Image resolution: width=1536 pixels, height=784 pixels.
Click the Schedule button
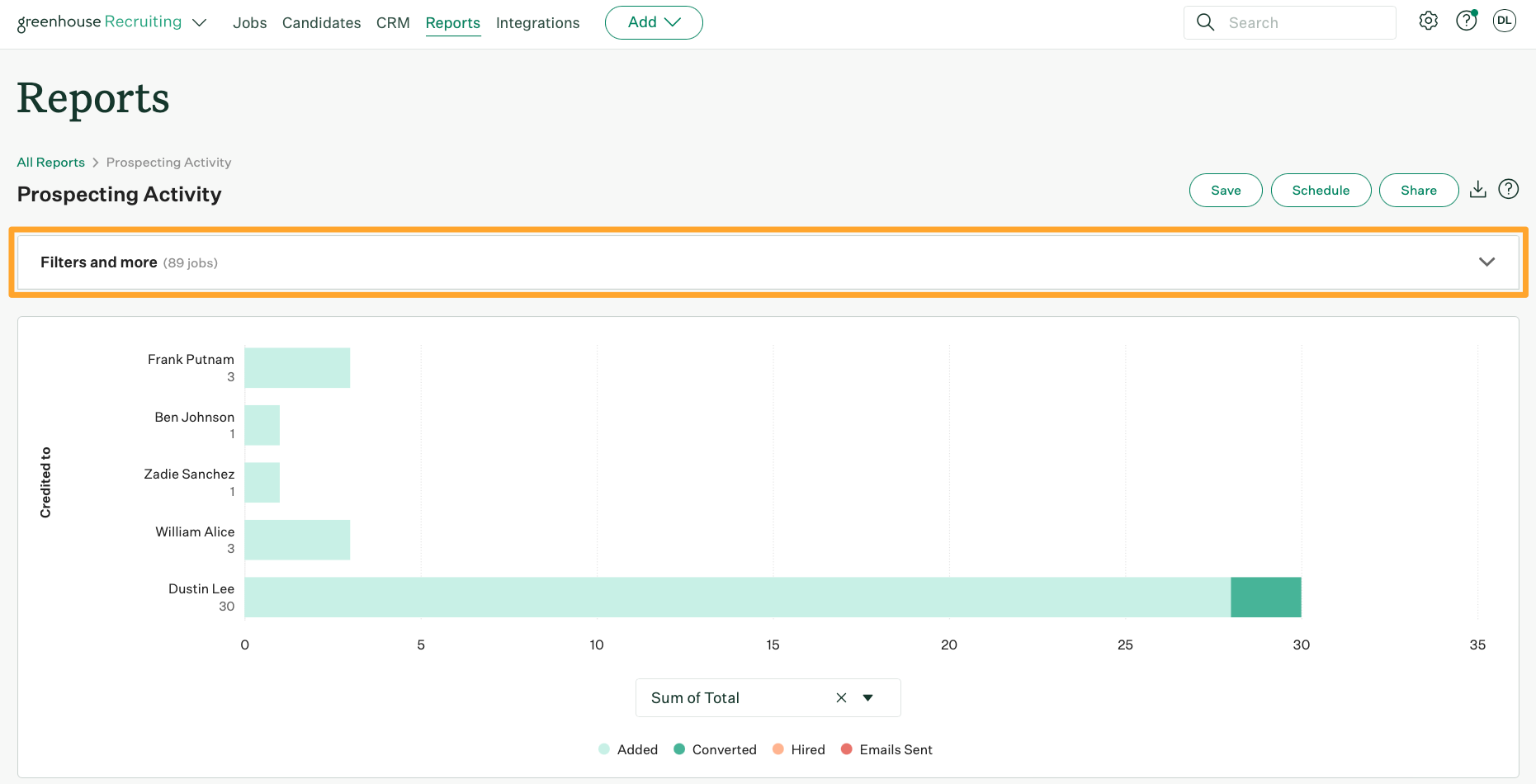(1321, 190)
